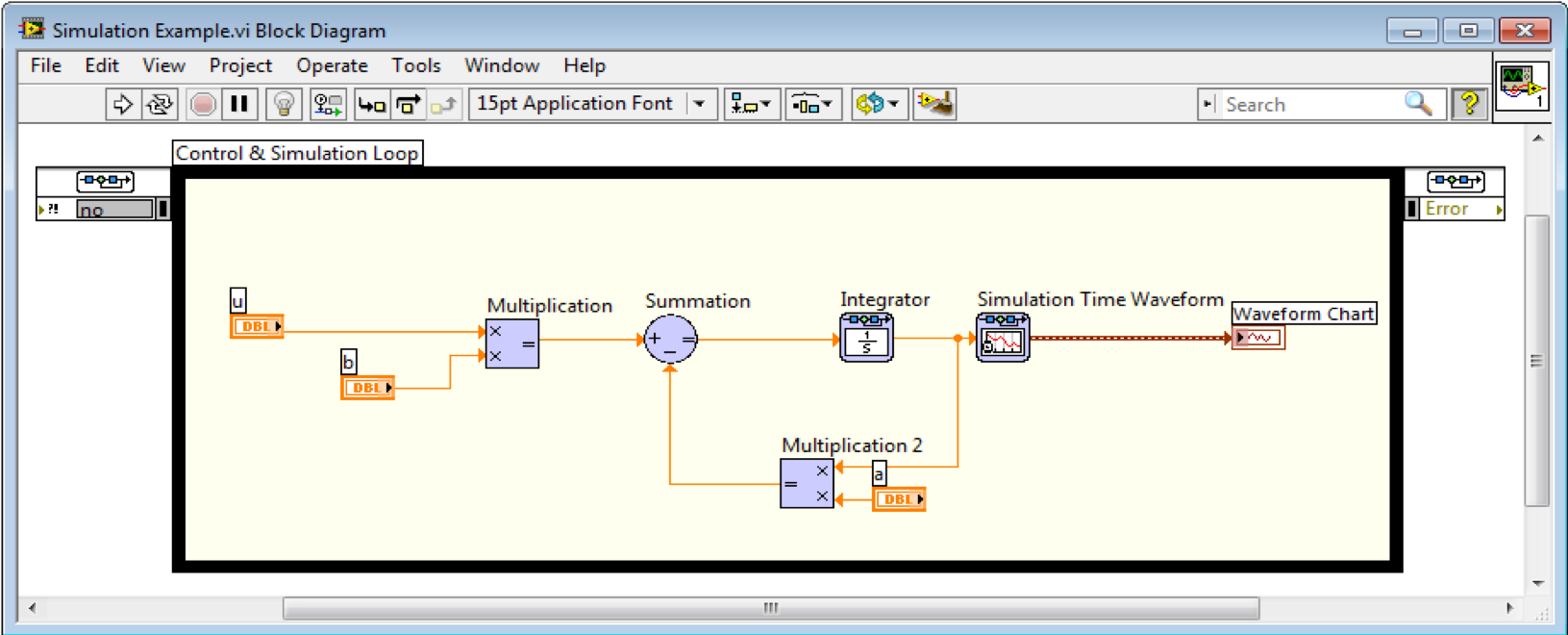Maximize the Block Diagram window

pyautogui.click(x=1468, y=31)
